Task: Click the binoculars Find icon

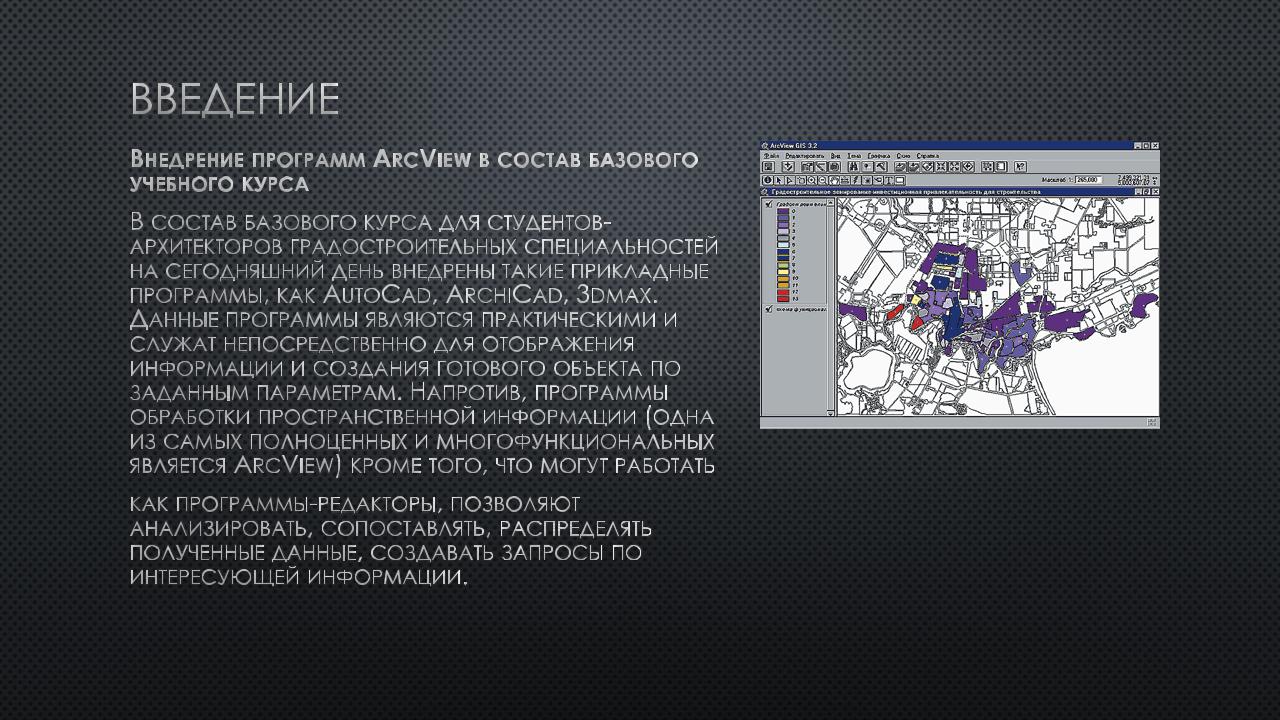Action: pyautogui.click(x=853, y=166)
